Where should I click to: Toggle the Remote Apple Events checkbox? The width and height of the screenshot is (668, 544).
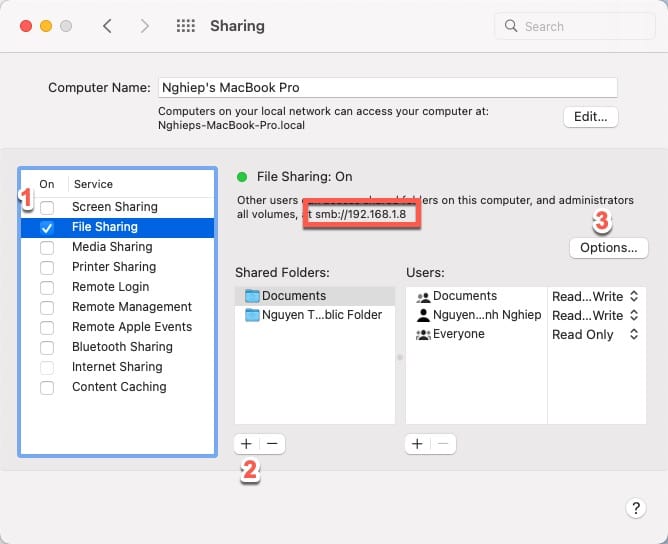click(x=47, y=328)
